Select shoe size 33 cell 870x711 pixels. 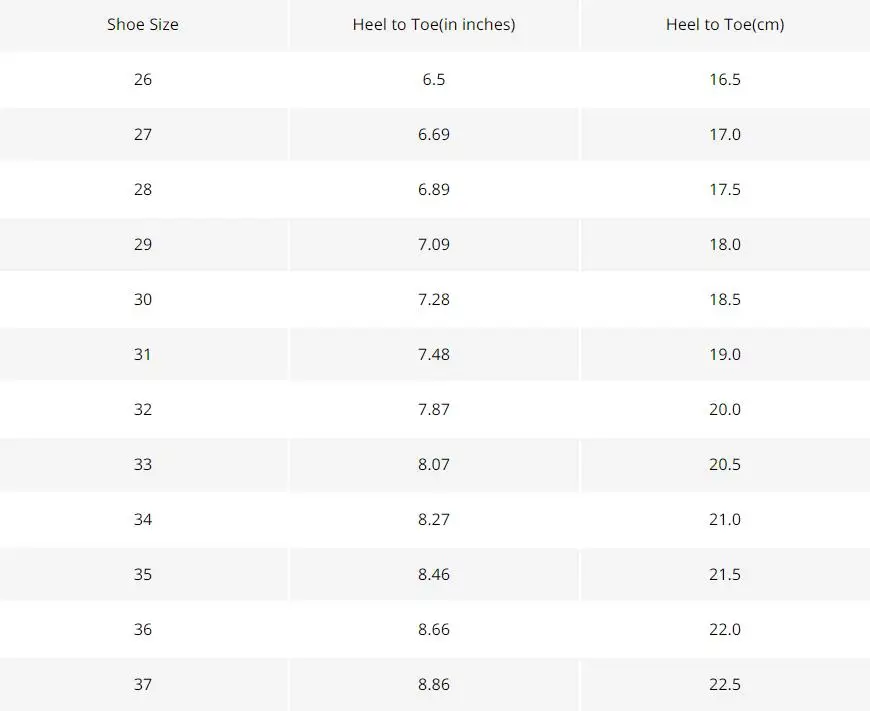tap(143, 464)
